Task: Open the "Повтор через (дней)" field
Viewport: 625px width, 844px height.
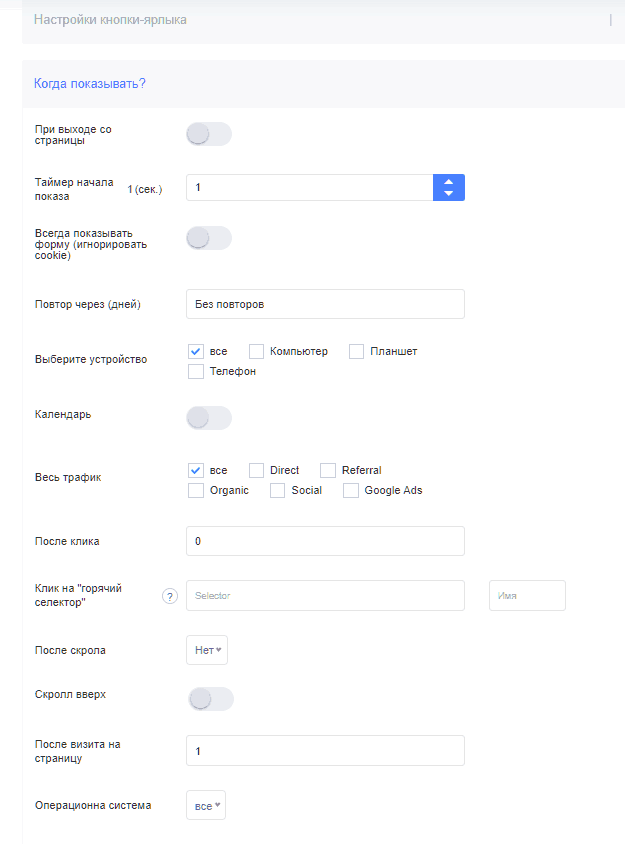Action: tap(325, 304)
